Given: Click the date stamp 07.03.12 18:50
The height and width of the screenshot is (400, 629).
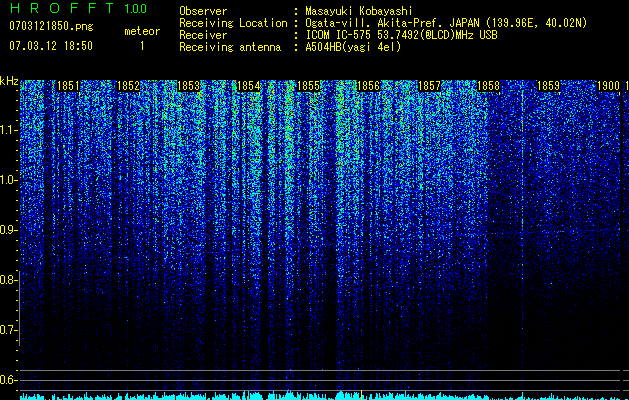Looking at the screenshot, I should click(x=51, y=46).
